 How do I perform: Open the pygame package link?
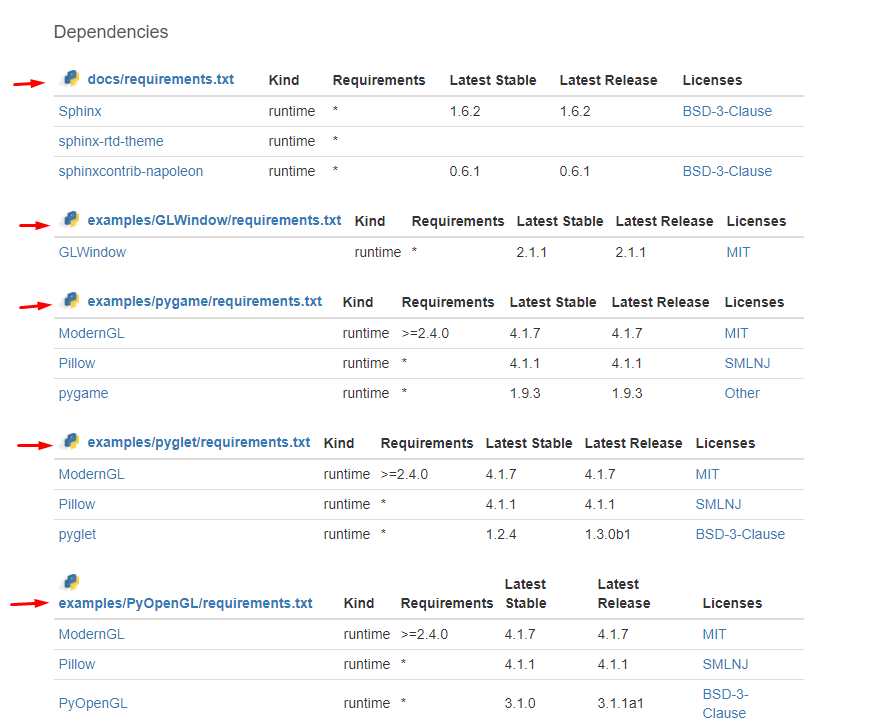click(x=83, y=394)
